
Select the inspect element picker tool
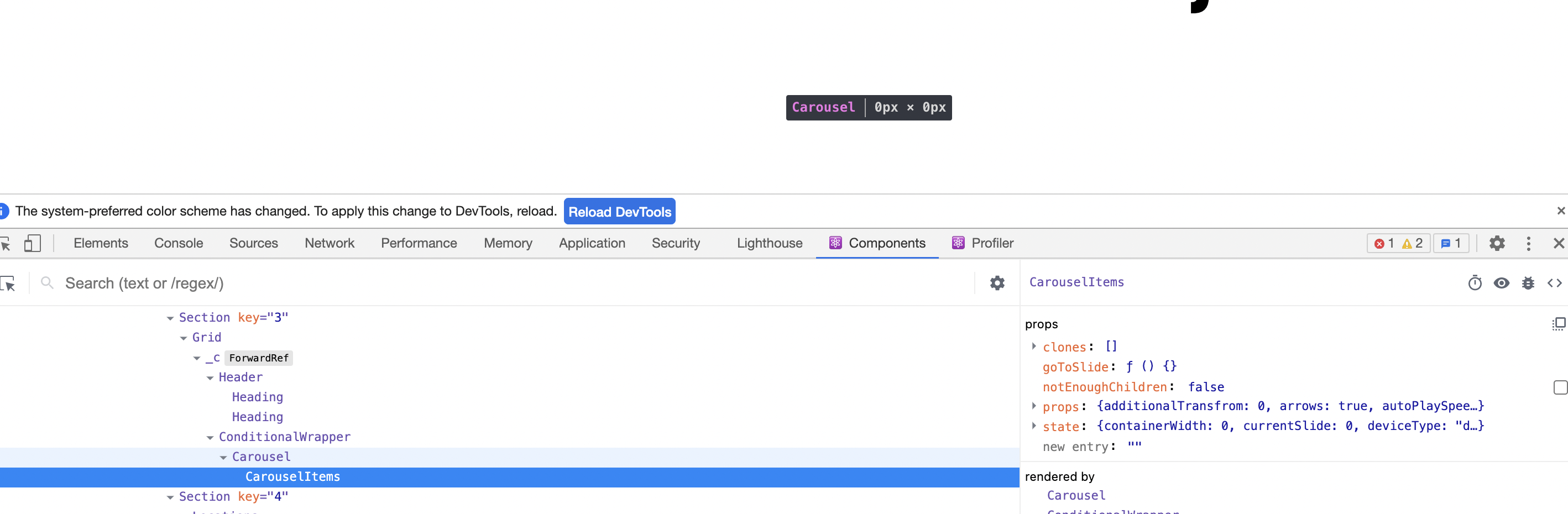pos(8,243)
